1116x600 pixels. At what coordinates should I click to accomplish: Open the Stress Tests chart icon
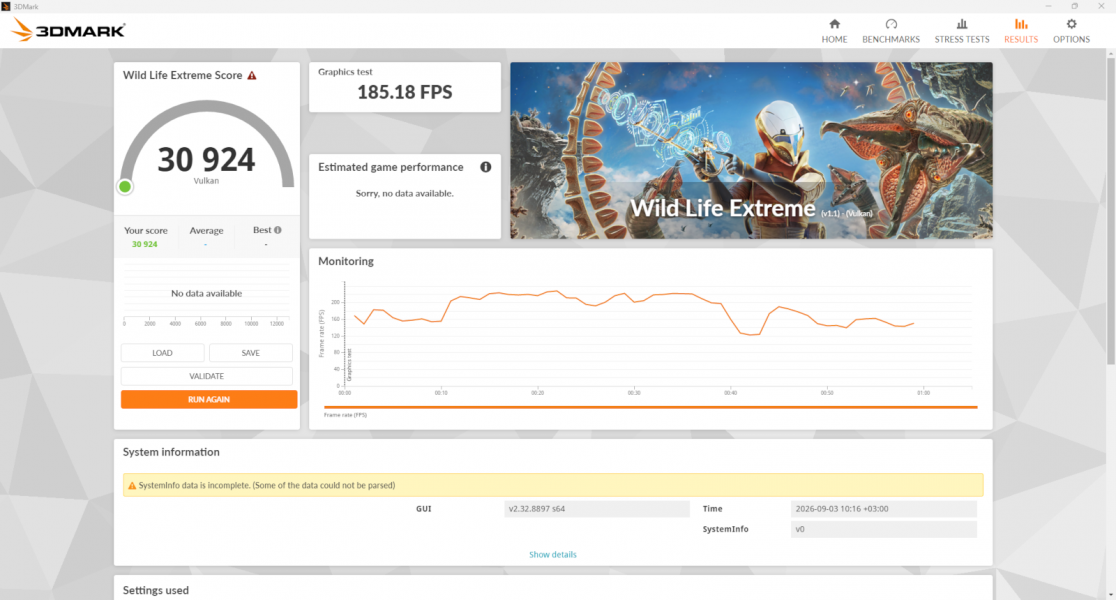pos(962,24)
